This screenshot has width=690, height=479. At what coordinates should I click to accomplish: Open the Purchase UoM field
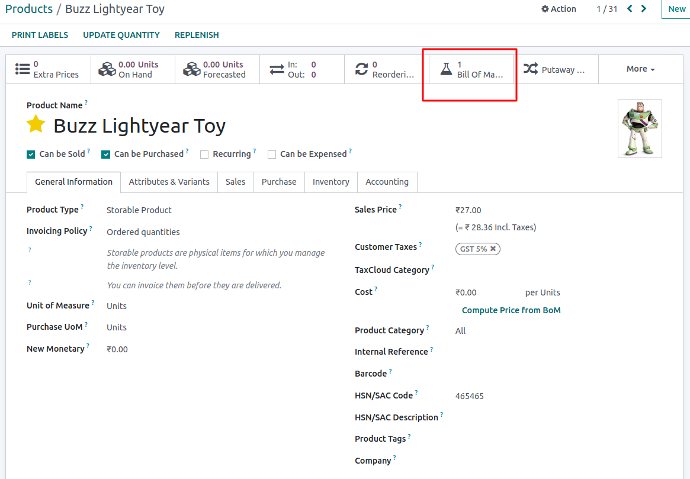117,327
